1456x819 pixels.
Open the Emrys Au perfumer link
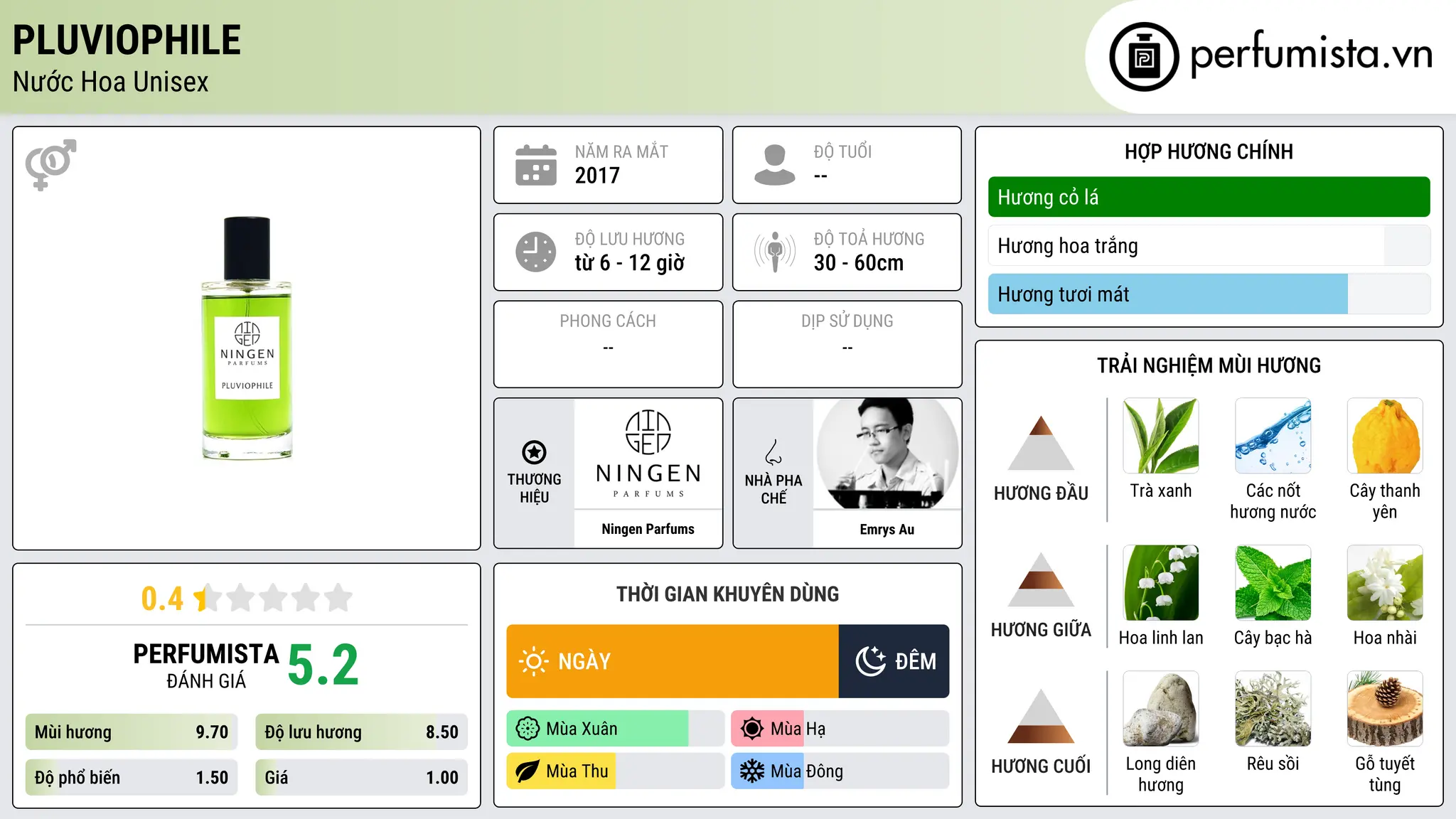click(887, 530)
